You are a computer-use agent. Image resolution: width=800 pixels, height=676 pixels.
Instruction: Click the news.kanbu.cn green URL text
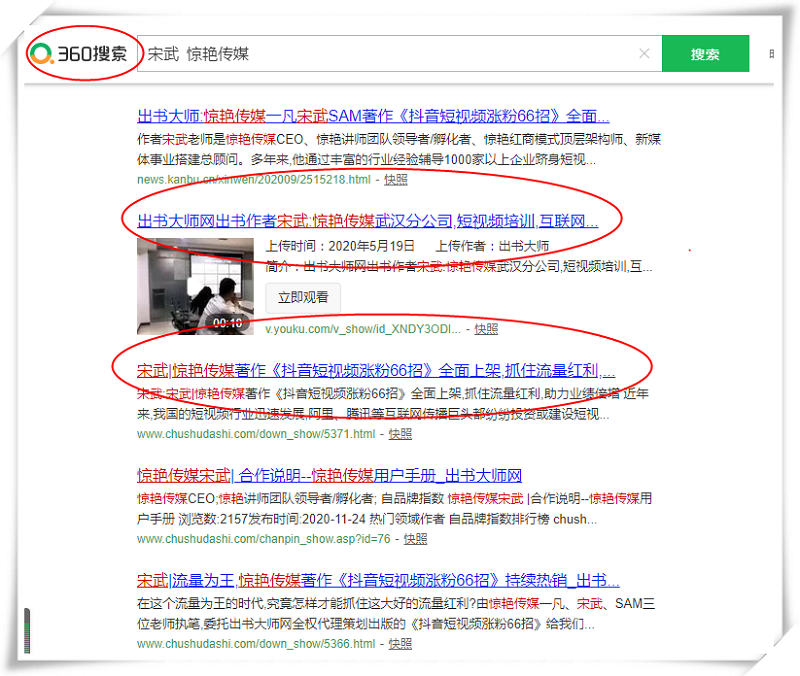[x=254, y=180]
